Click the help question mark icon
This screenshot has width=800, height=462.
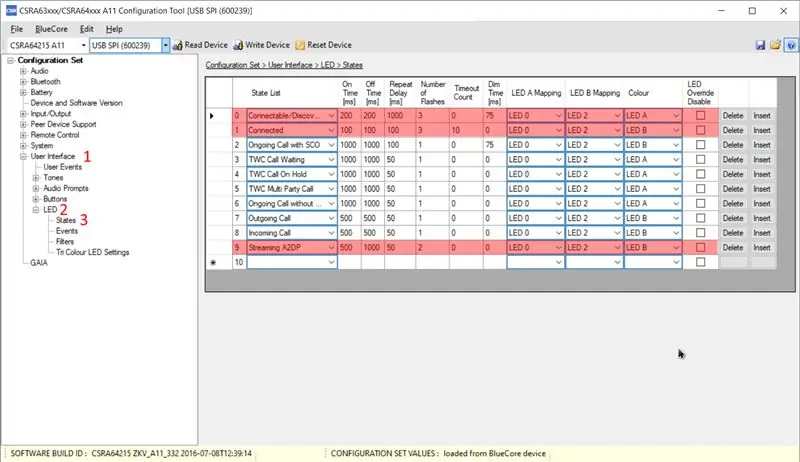pos(791,45)
